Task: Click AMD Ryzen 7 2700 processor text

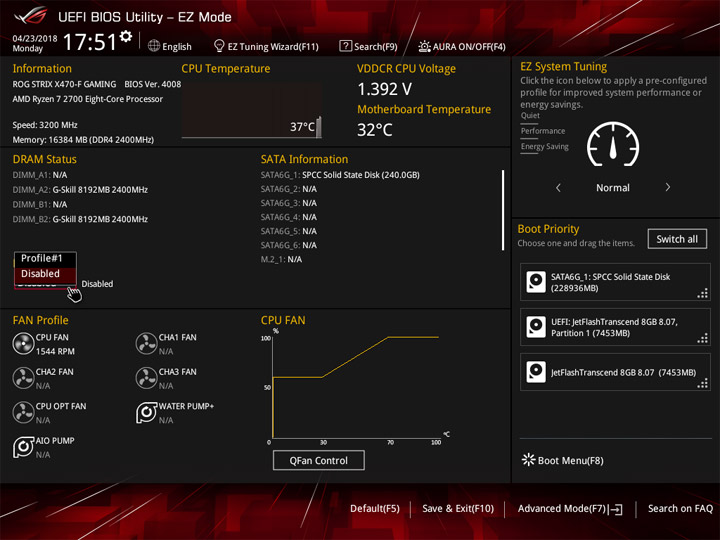Action: 87,99
